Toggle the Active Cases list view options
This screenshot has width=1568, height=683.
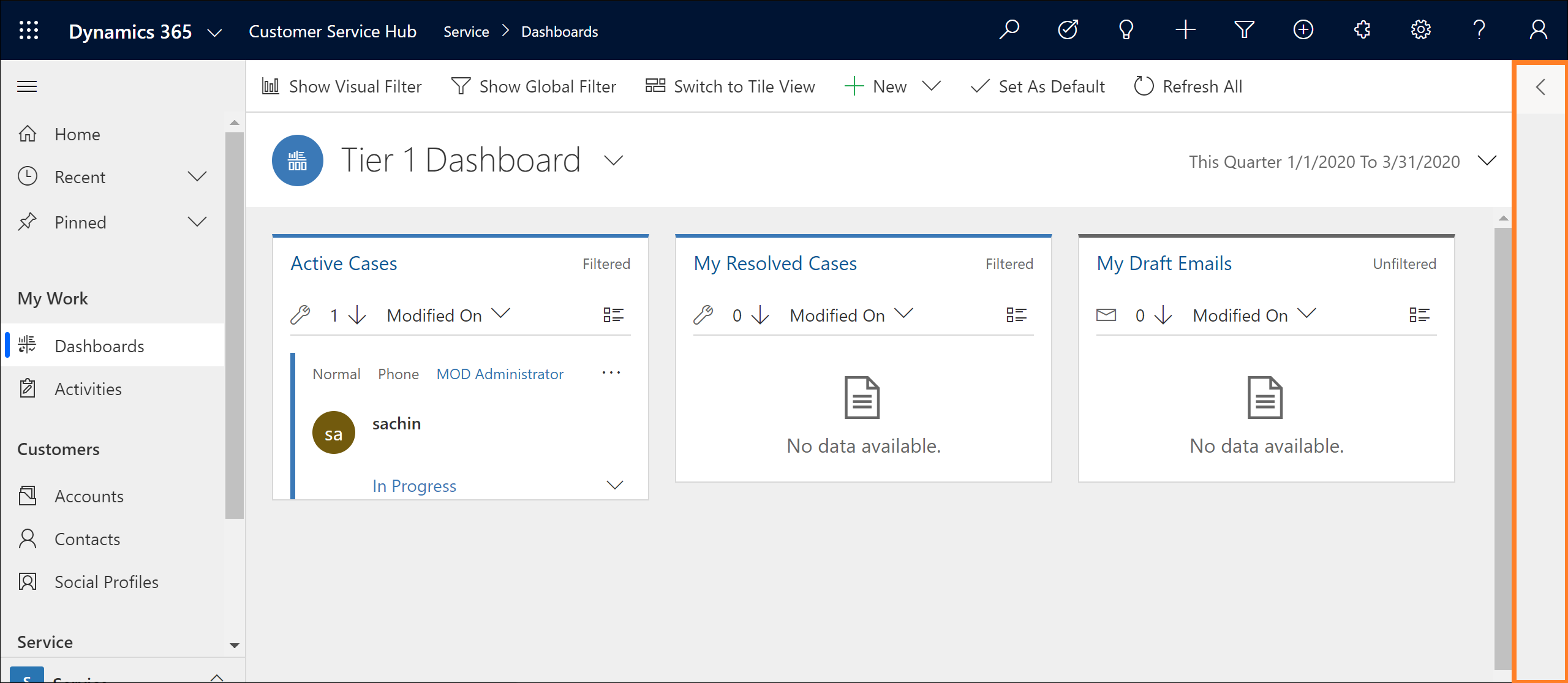click(x=614, y=313)
